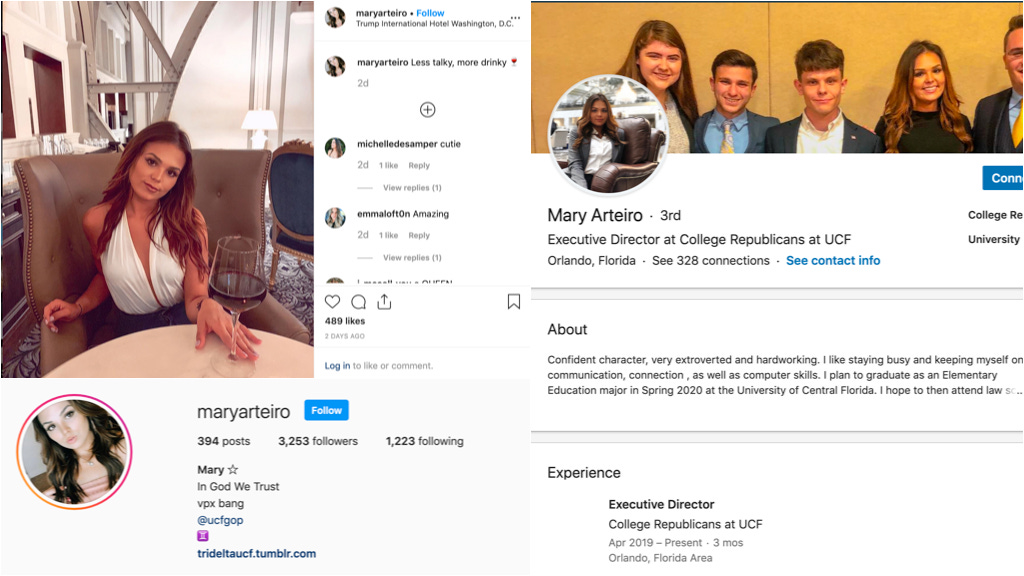The height and width of the screenshot is (576, 1024).
Task: Open the three-dot post options menu
Action: tap(515, 17)
